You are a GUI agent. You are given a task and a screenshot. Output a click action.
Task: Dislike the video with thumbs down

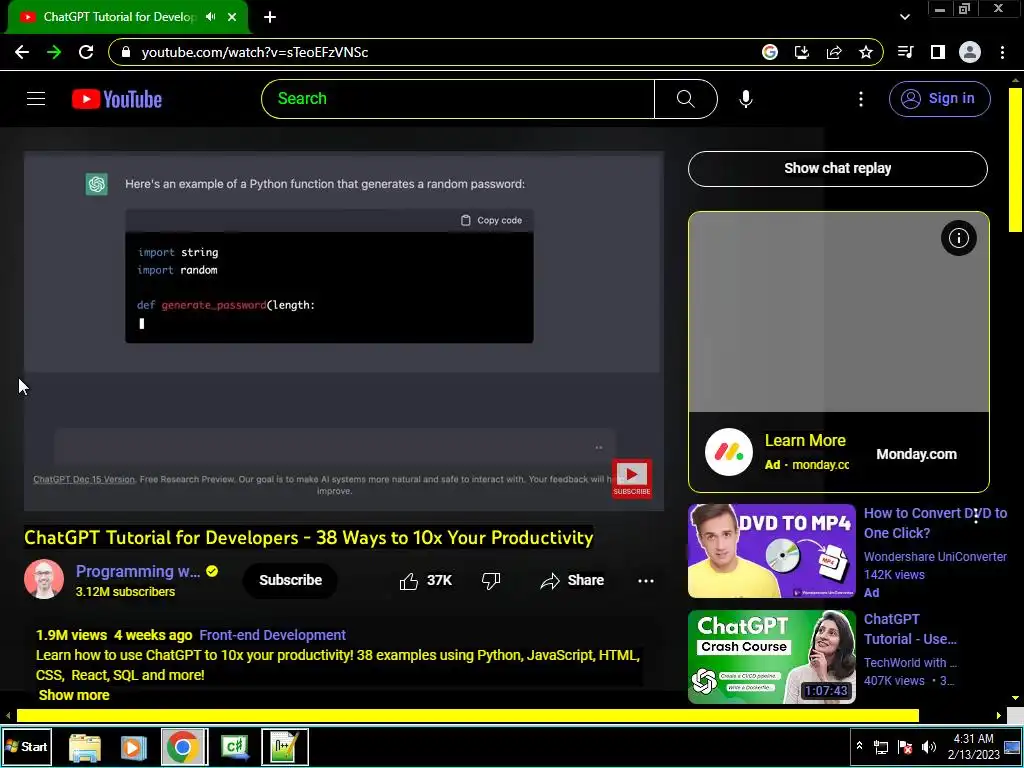tap(490, 581)
